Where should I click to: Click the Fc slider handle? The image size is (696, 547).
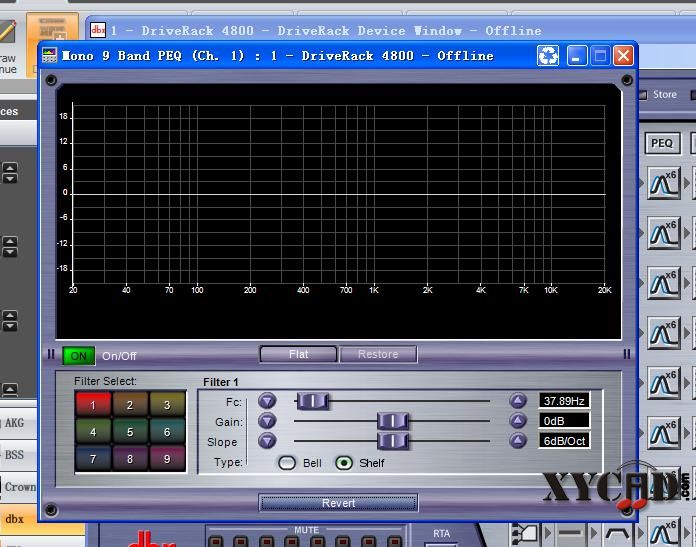coord(313,401)
